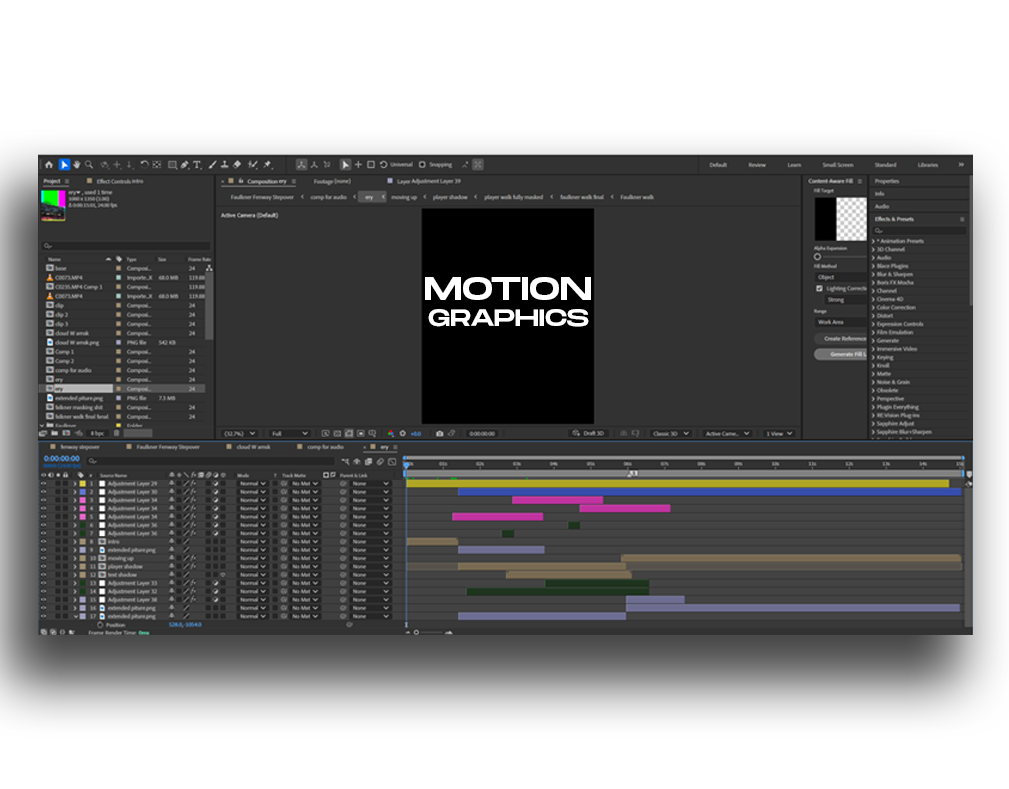Adjust the Alpha Expansion slider handle
The width and height of the screenshot is (1009, 789).
tap(817, 256)
